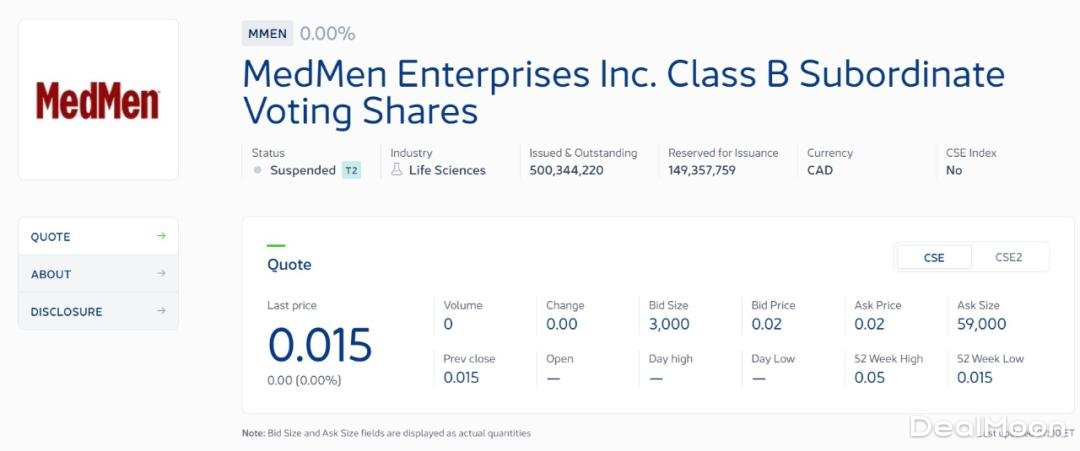Click the 0.015 last price value
The image size is (1080, 451).
[319, 345]
